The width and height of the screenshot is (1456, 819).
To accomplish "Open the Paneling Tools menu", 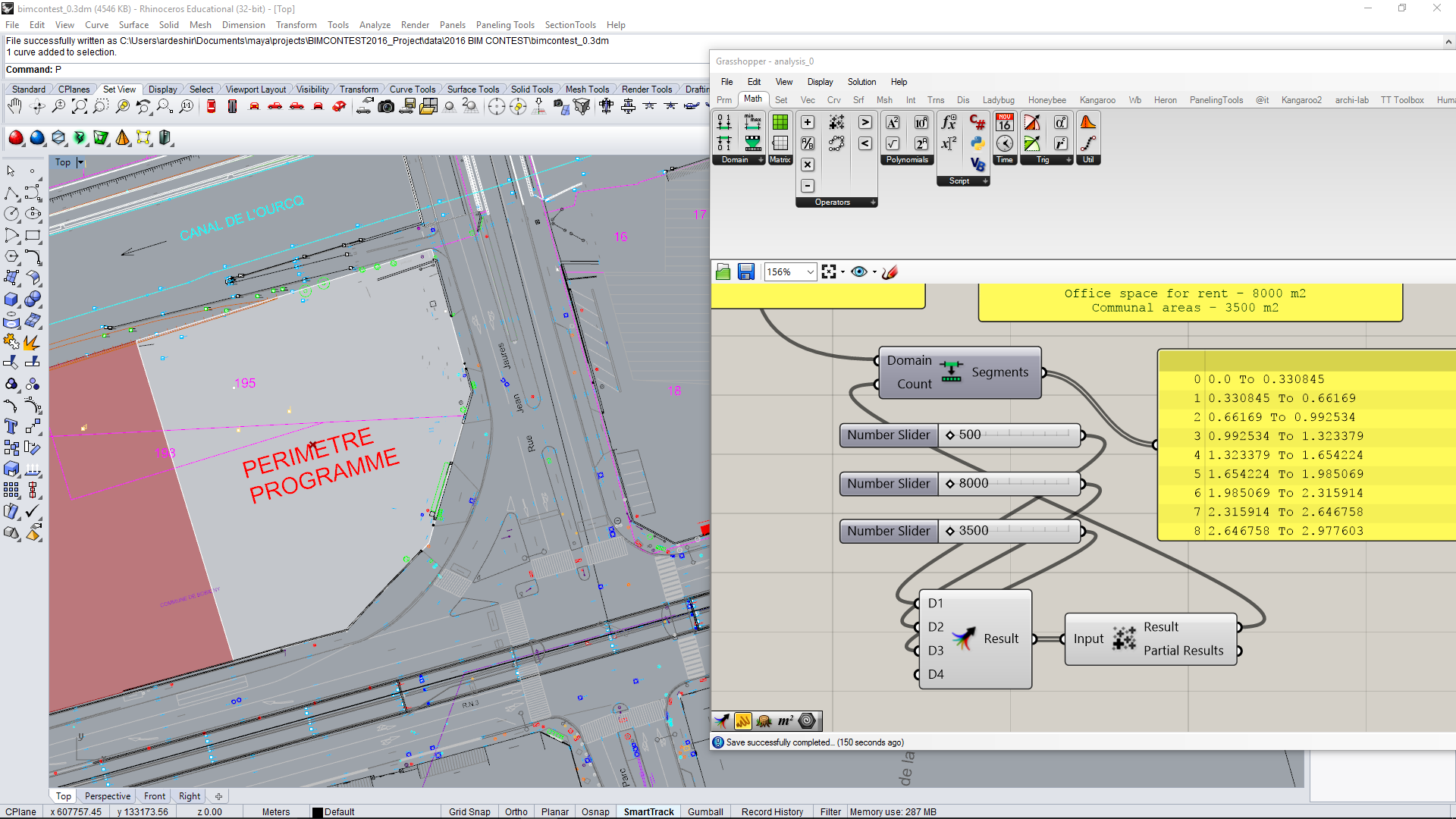I will point(505,25).
